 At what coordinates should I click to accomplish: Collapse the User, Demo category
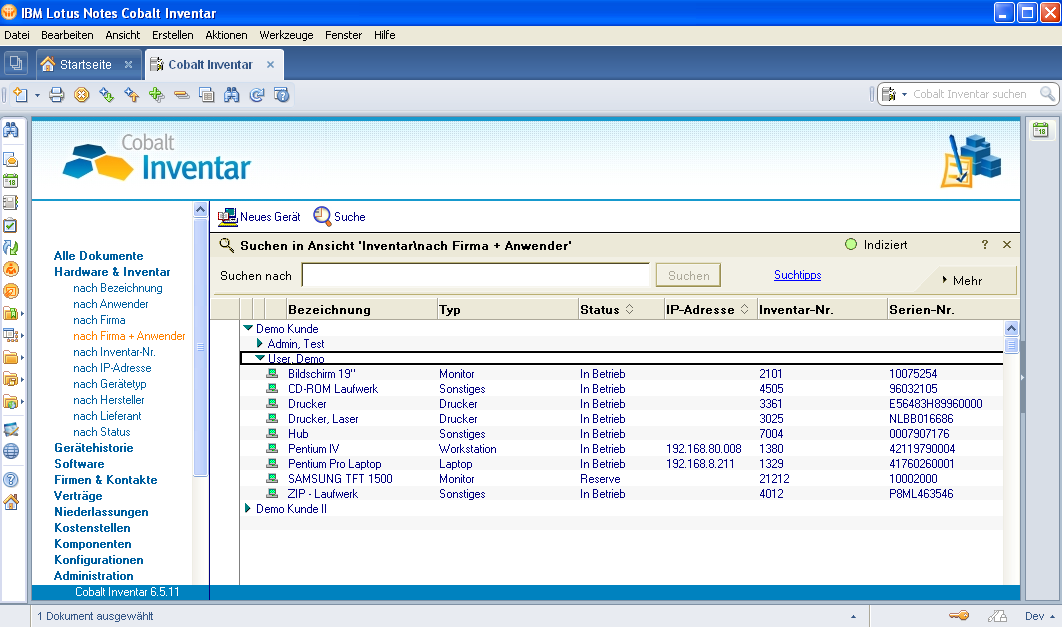tap(260, 358)
